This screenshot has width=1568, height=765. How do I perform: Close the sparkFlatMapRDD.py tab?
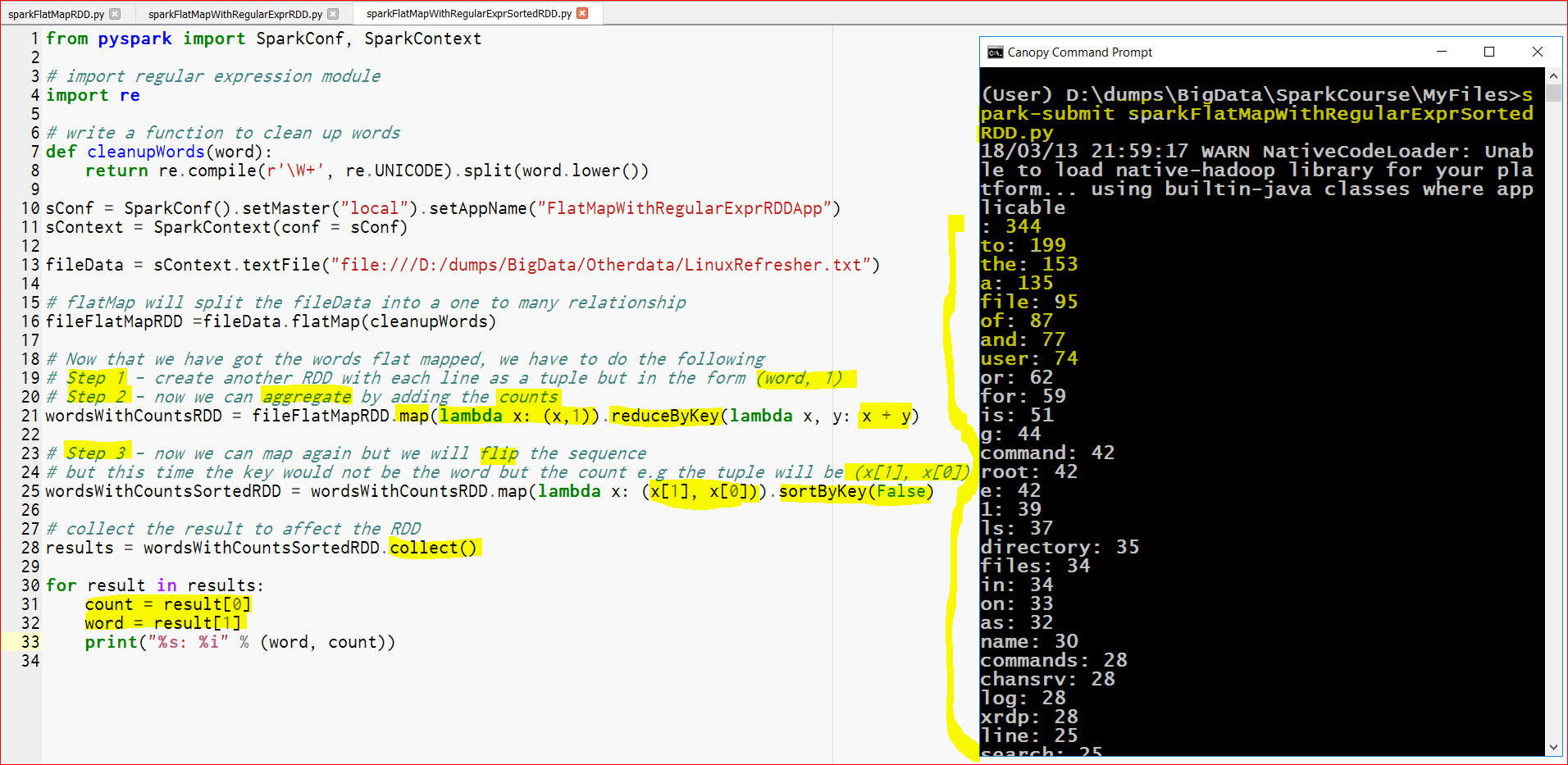115,14
